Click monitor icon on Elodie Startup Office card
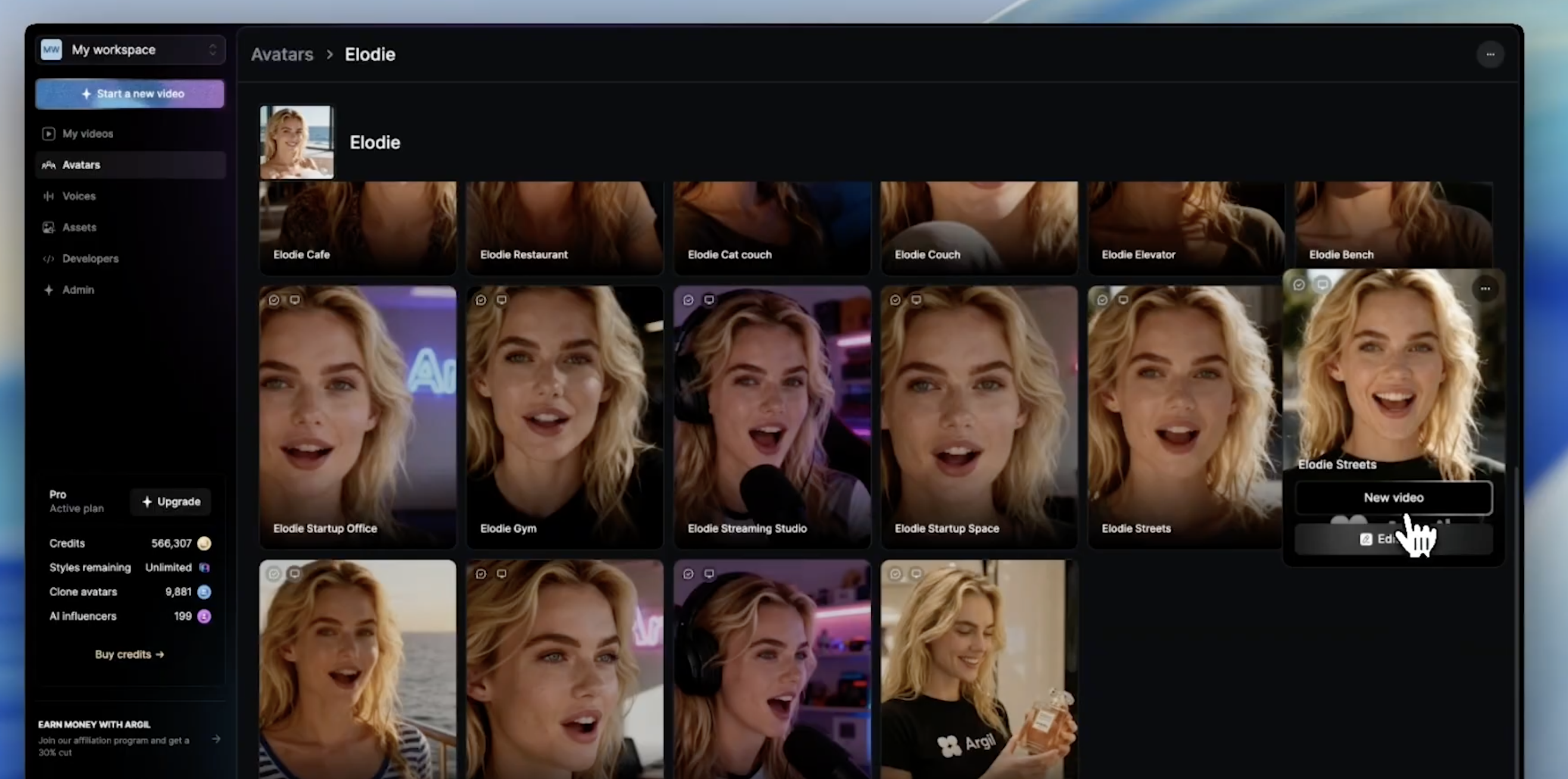 (x=295, y=300)
